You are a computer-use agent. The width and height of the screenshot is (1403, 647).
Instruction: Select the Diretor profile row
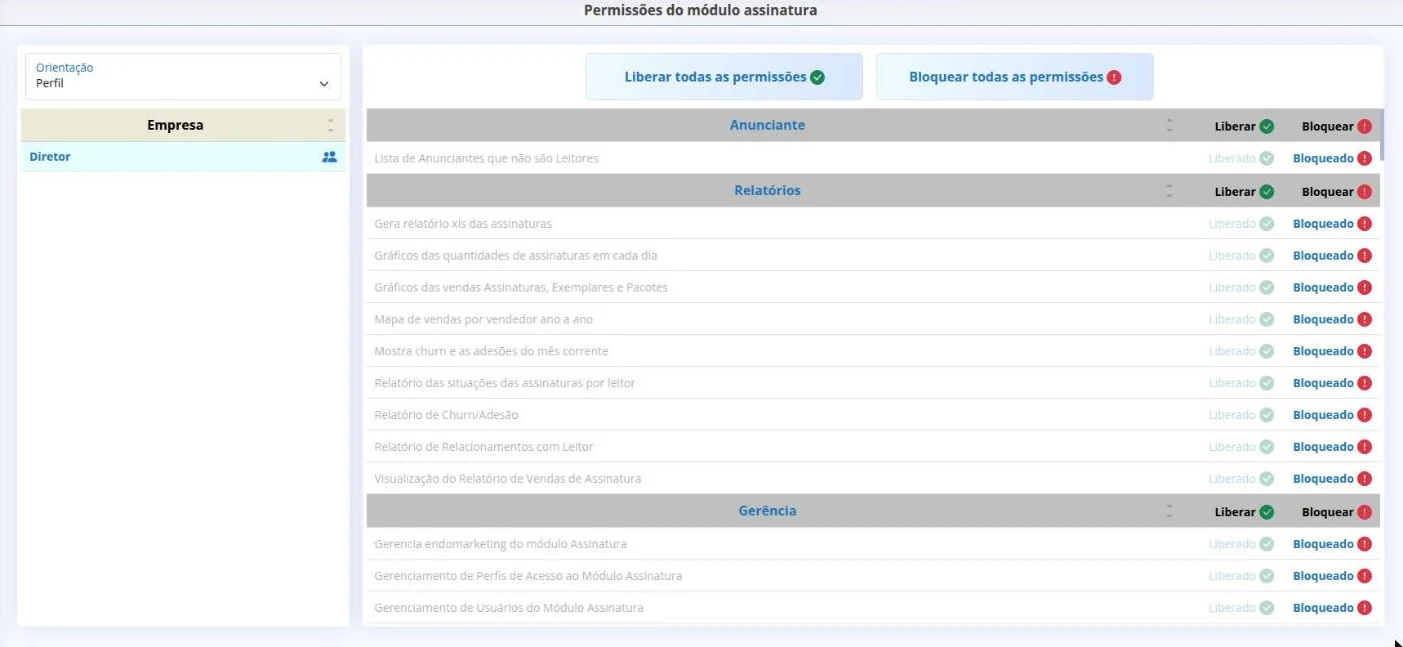[x=183, y=157]
